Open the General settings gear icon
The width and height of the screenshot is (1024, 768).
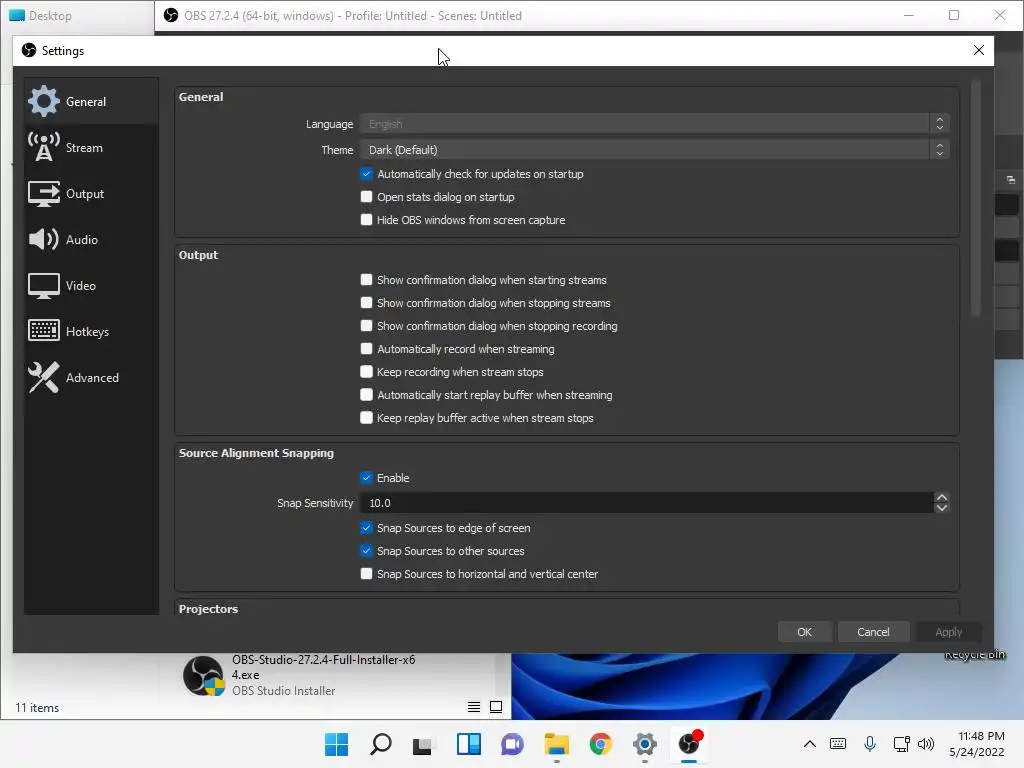(x=44, y=101)
